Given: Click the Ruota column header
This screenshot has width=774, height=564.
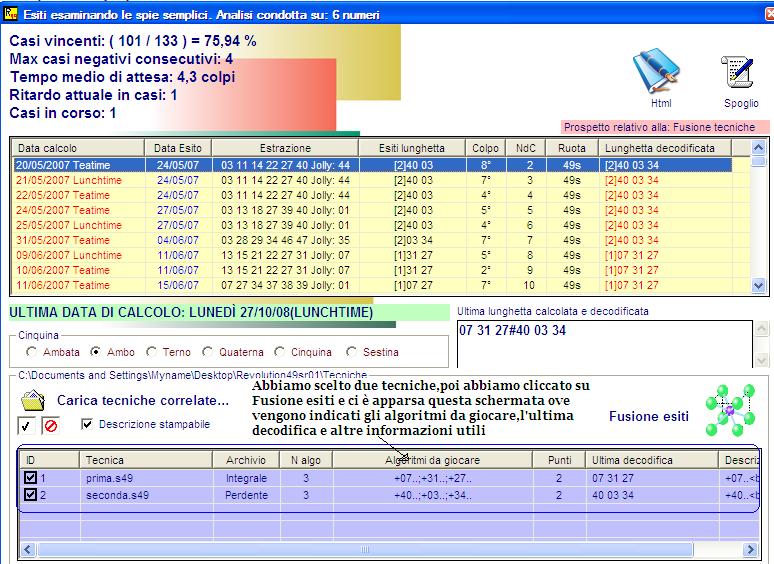Looking at the screenshot, I should [572, 148].
